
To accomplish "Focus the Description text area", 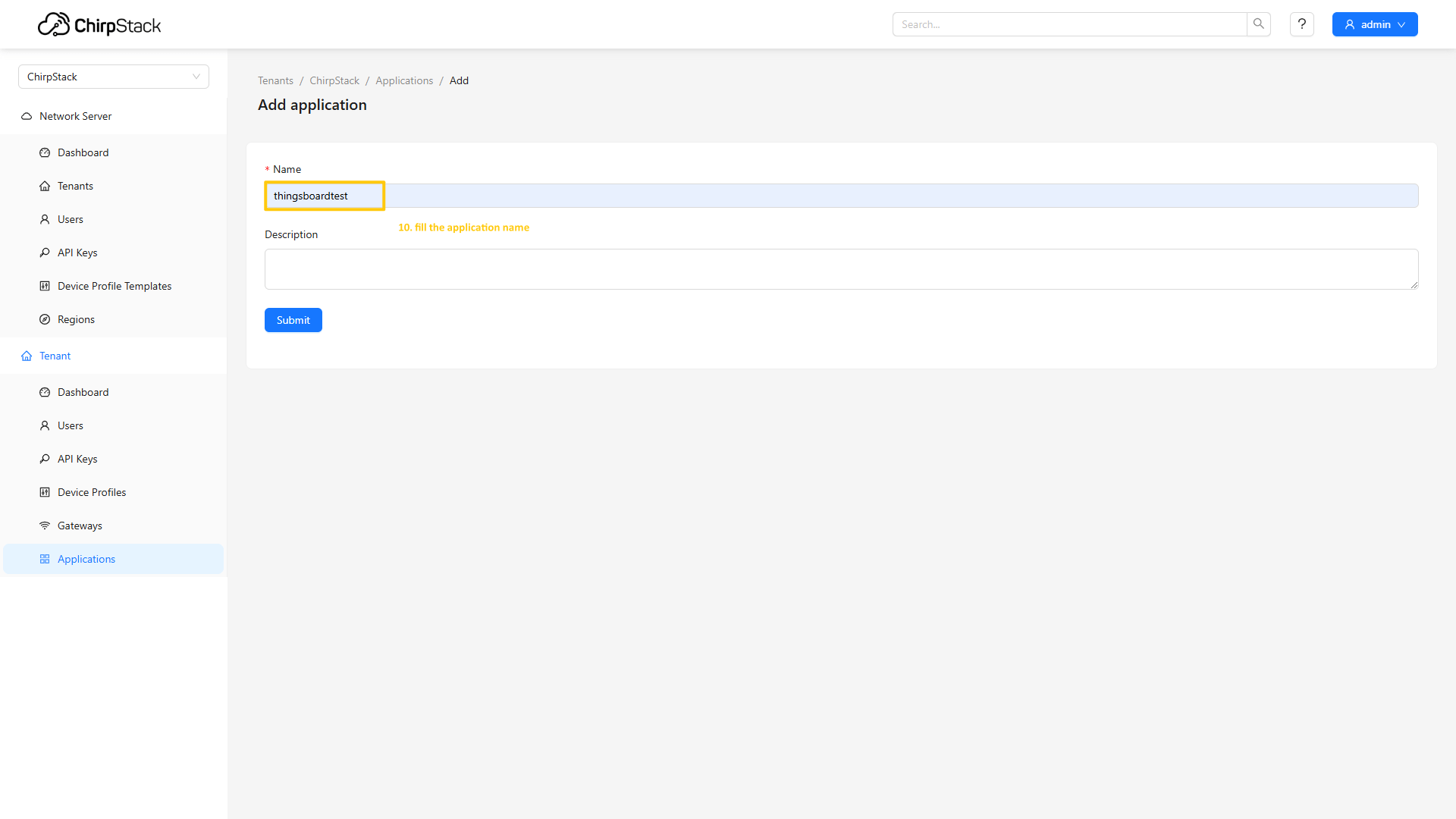I will tap(840, 269).
